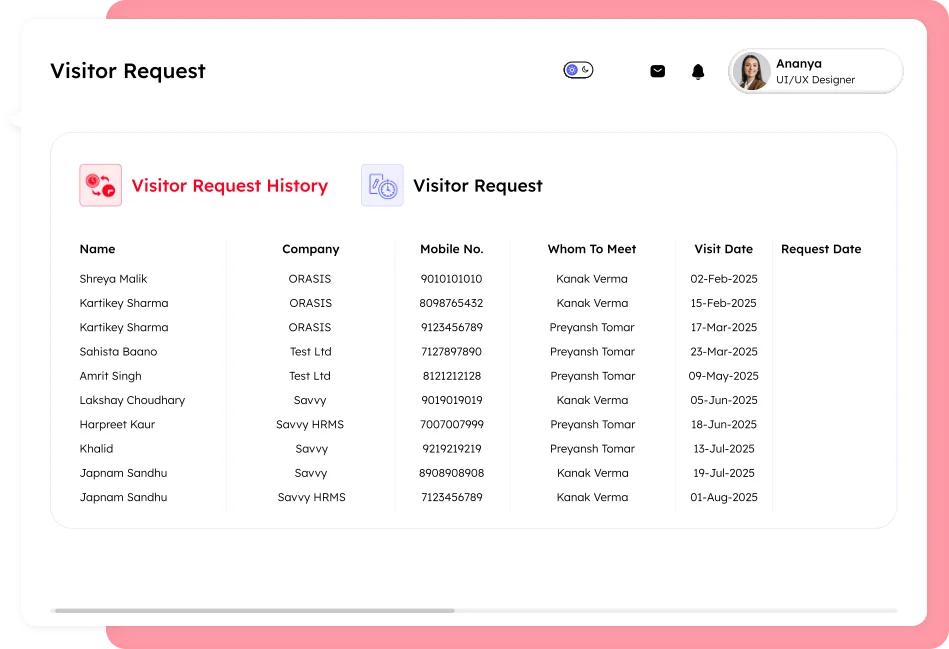The height and width of the screenshot is (649, 949).
Task: Select Amrit Singh's table row
Action: pyautogui.click(x=110, y=375)
